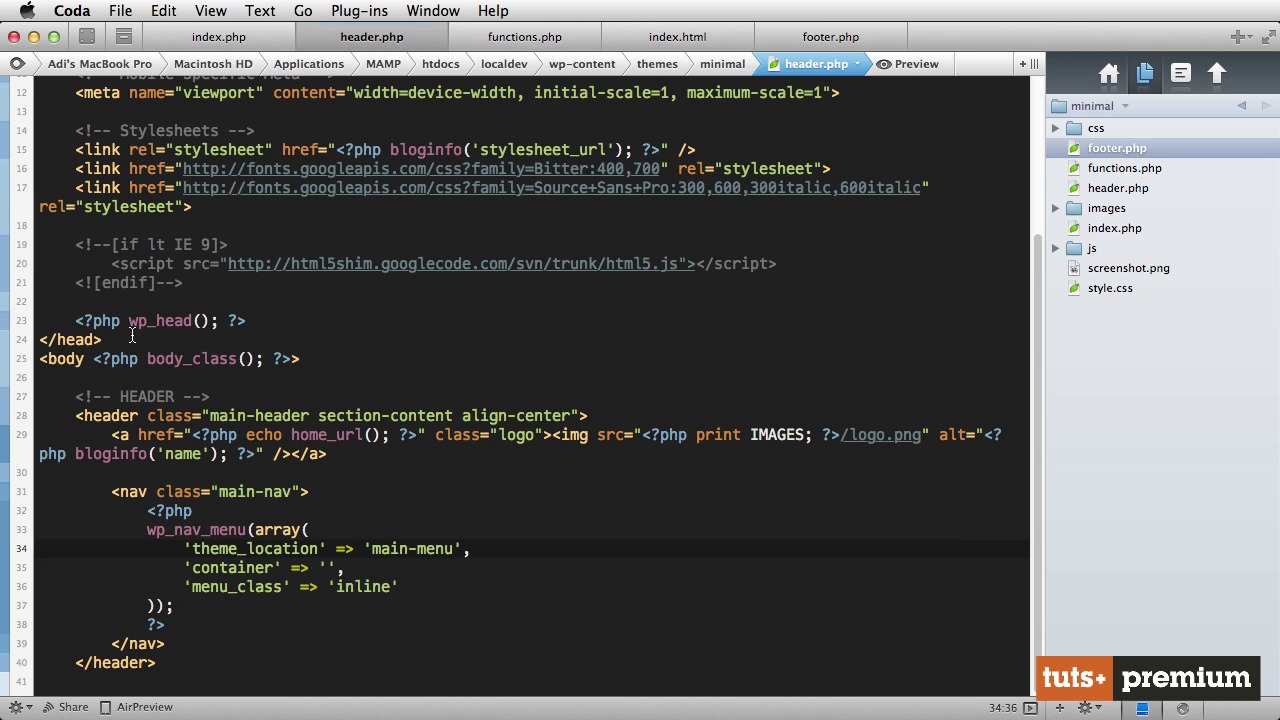The width and height of the screenshot is (1280, 720).
Task: Open the Edit menu
Action: click(x=163, y=11)
